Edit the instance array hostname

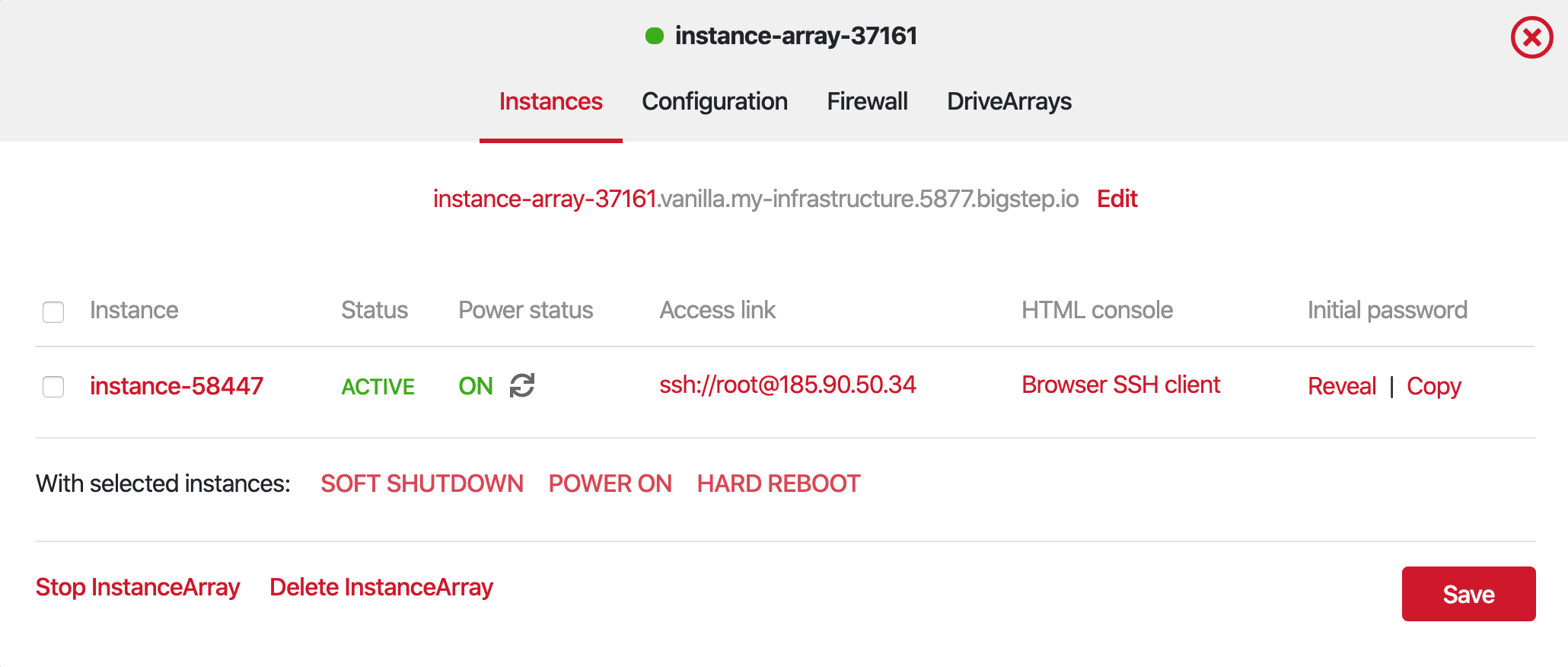1117,199
